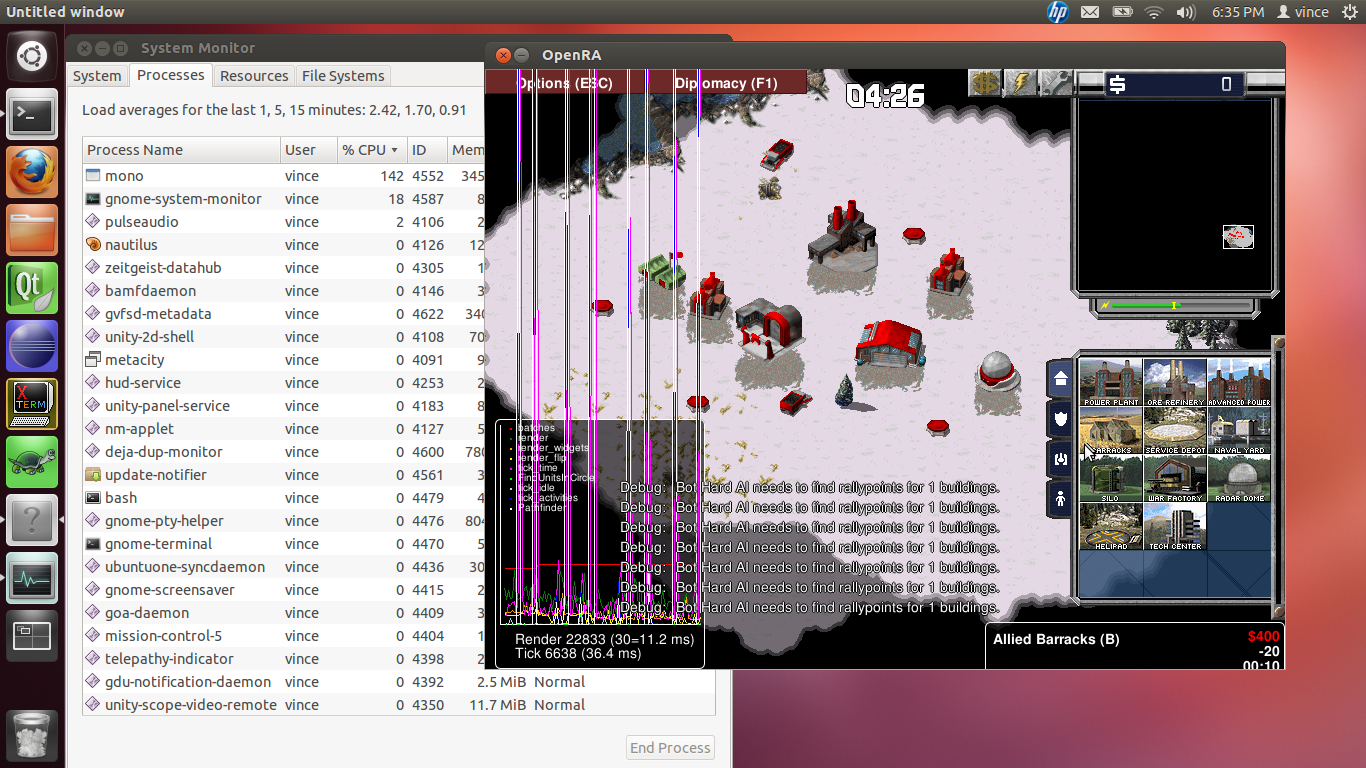Click the End Process button
This screenshot has width=1366, height=768.
click(x=671, y=748)
